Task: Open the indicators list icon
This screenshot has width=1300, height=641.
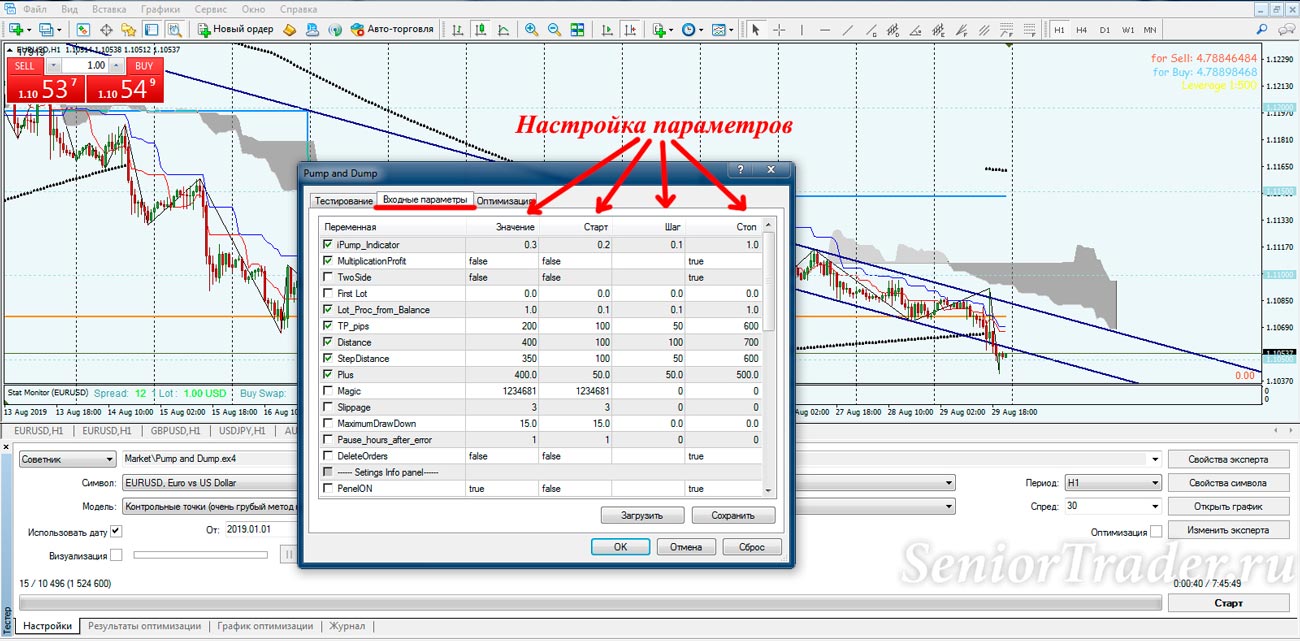Action: tap(660, 30)
